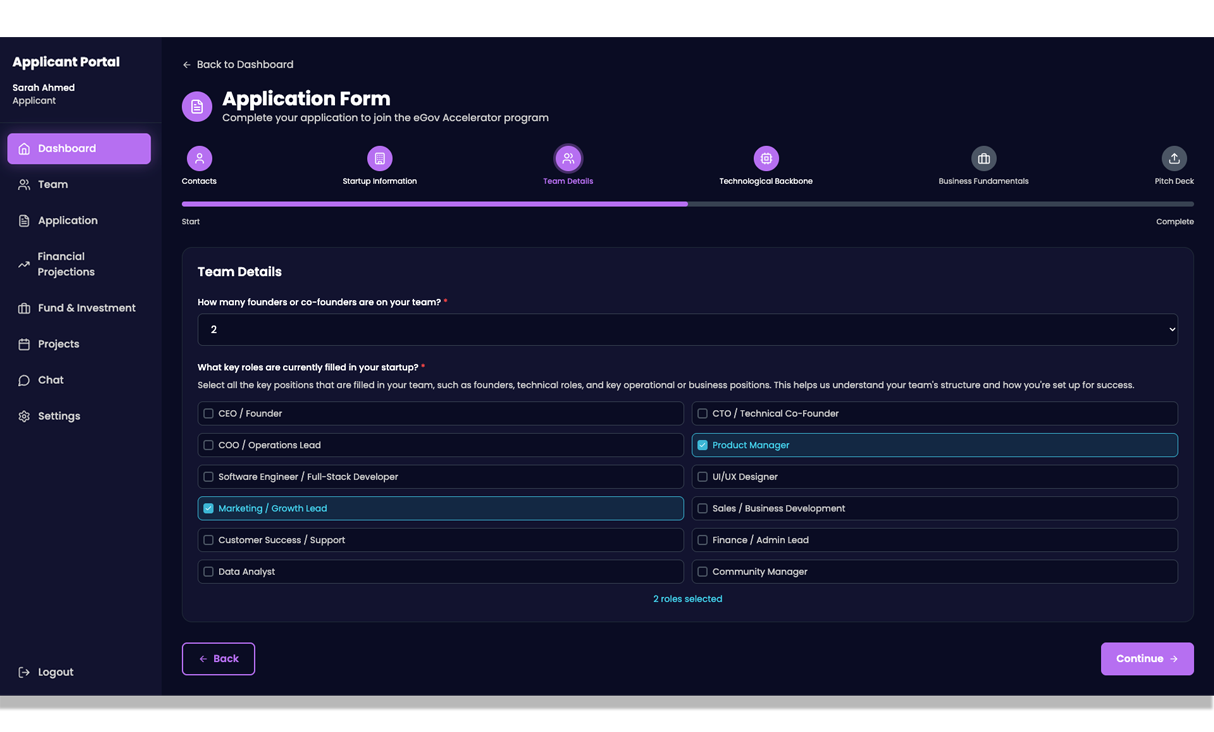The image size is (1214, 732).
Task: Click the Logout icon in sidebar
Action: pyautogui.click(x=24, y=672)
